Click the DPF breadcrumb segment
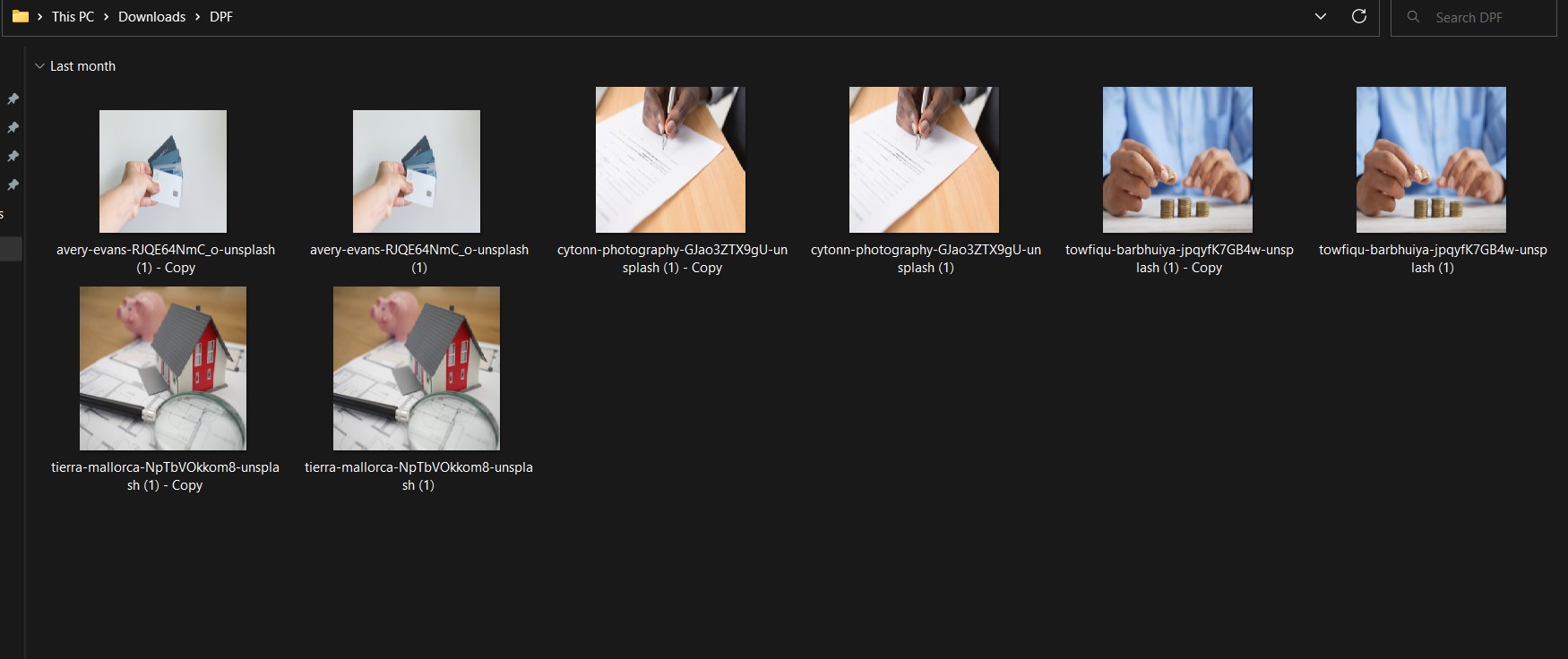 click(220, 17)
